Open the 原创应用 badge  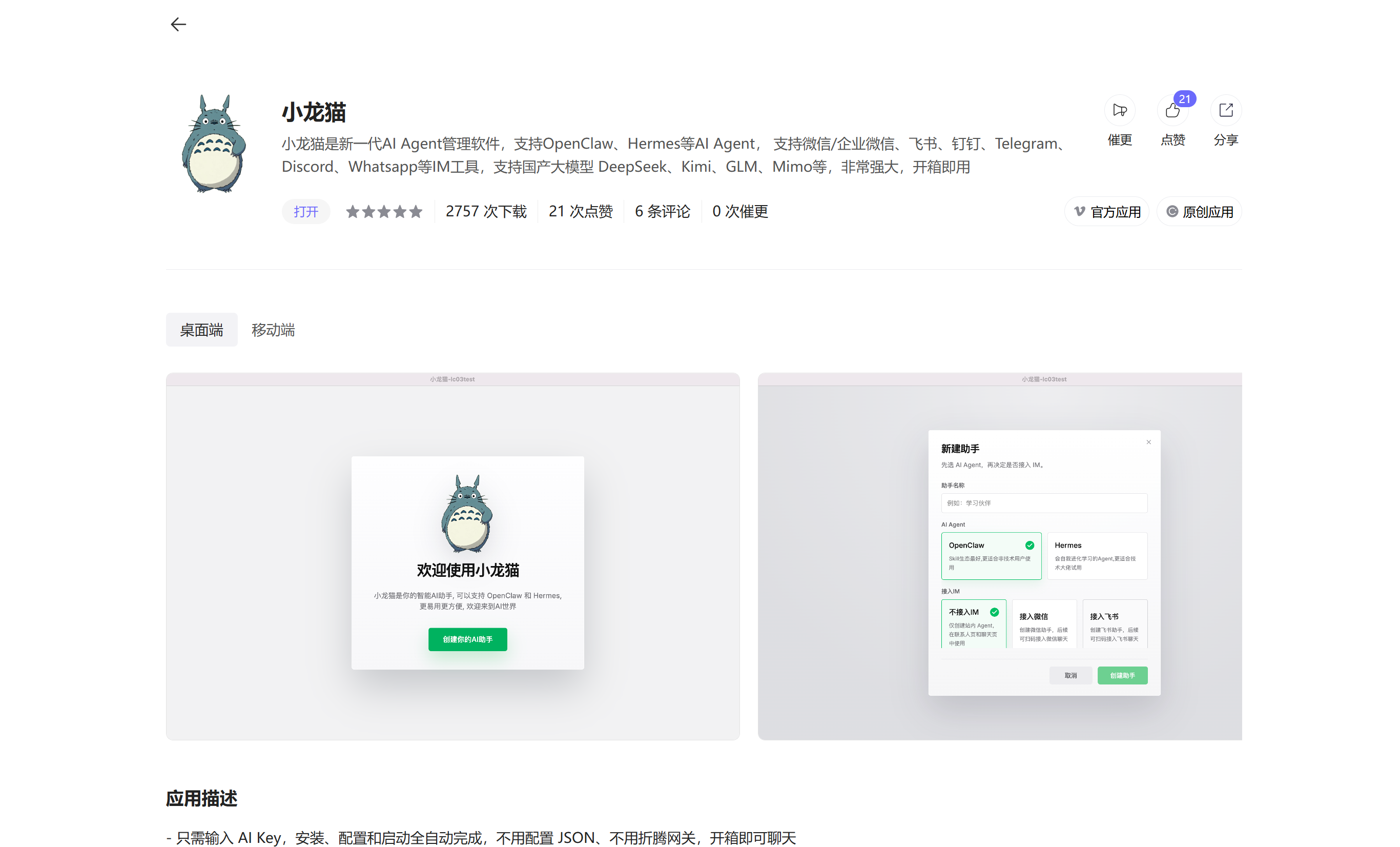tap(1199, 211)
